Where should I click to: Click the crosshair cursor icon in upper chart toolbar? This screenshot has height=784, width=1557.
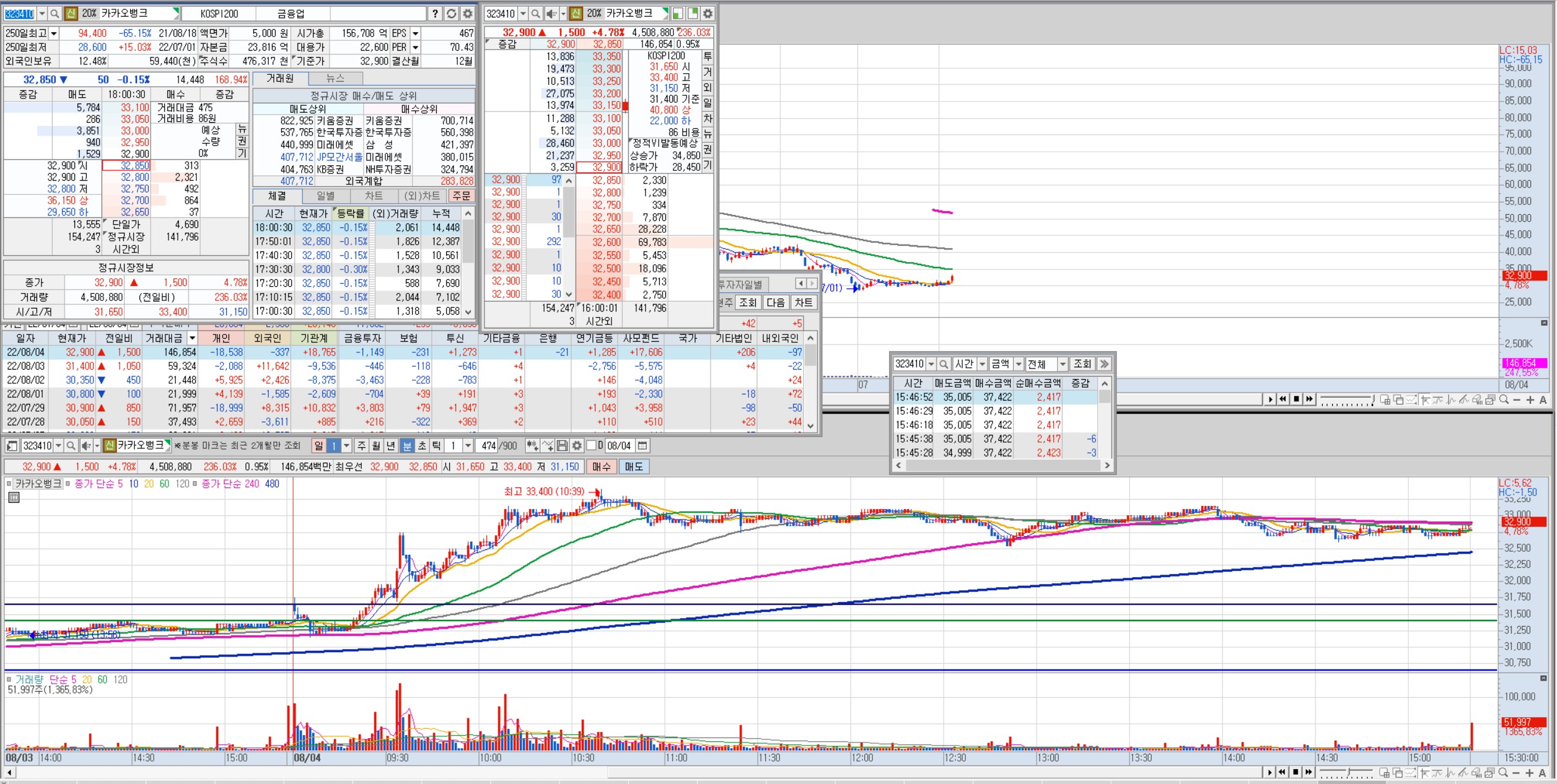pyautogui.click(x=1424, y=400)
